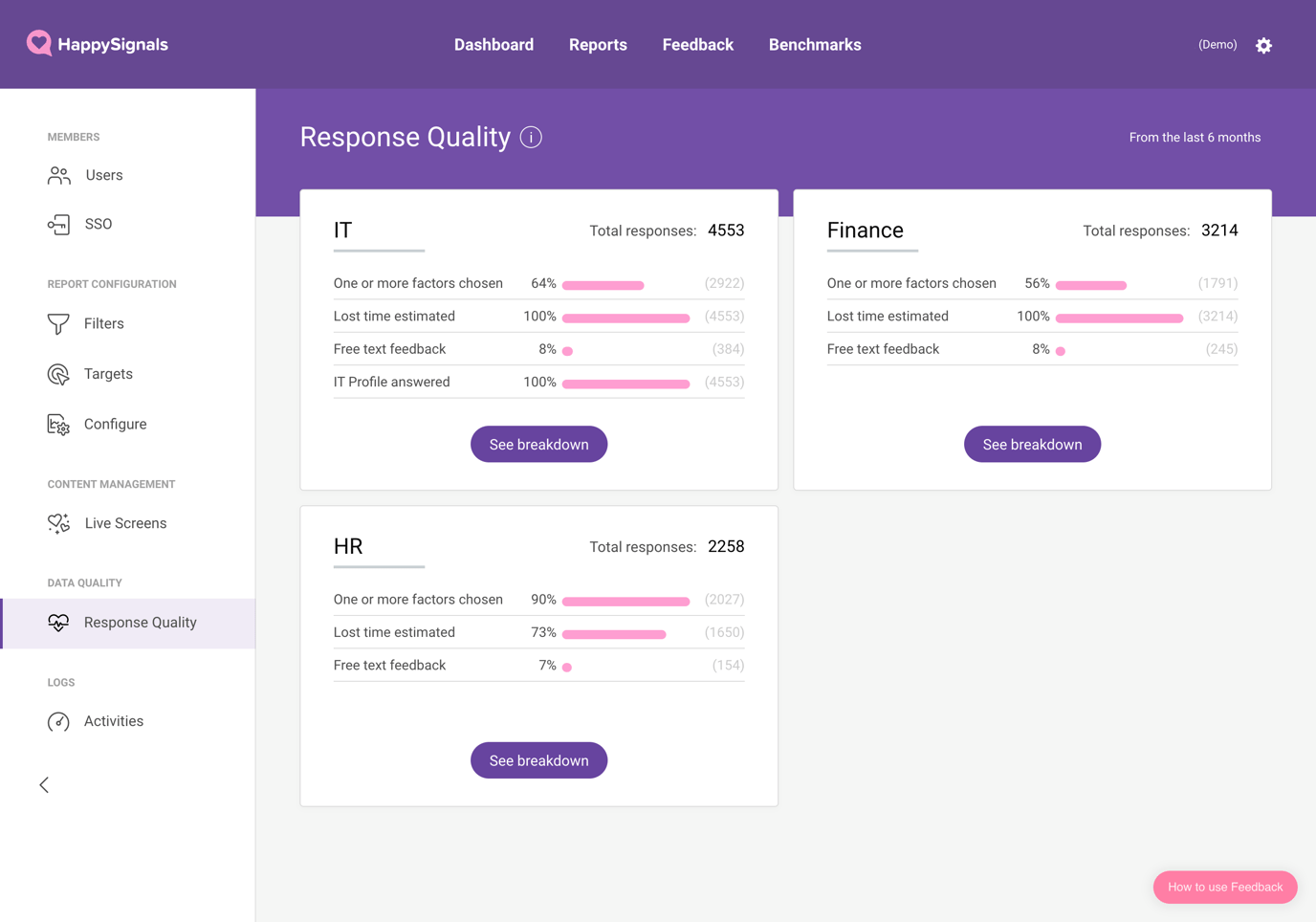This screenshot has width=1316, height=922.
Task: Click the IT Lost time estimated progress bar
Action: [625, 318]
